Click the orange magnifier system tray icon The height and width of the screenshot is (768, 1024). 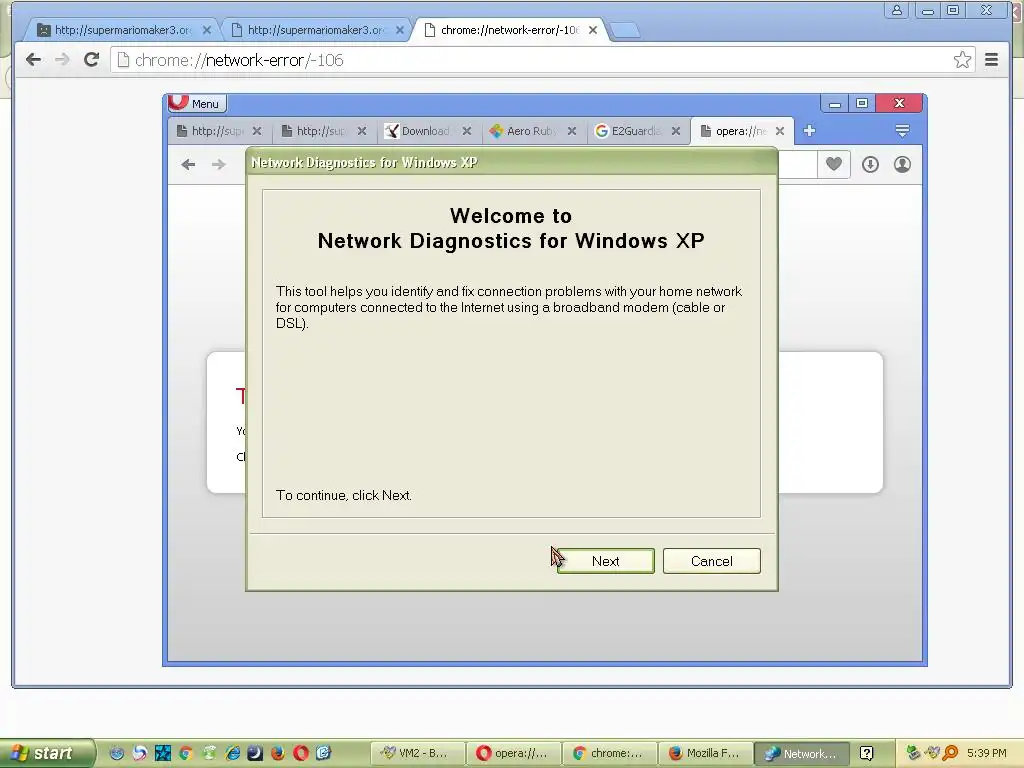[x=950, y=754]
